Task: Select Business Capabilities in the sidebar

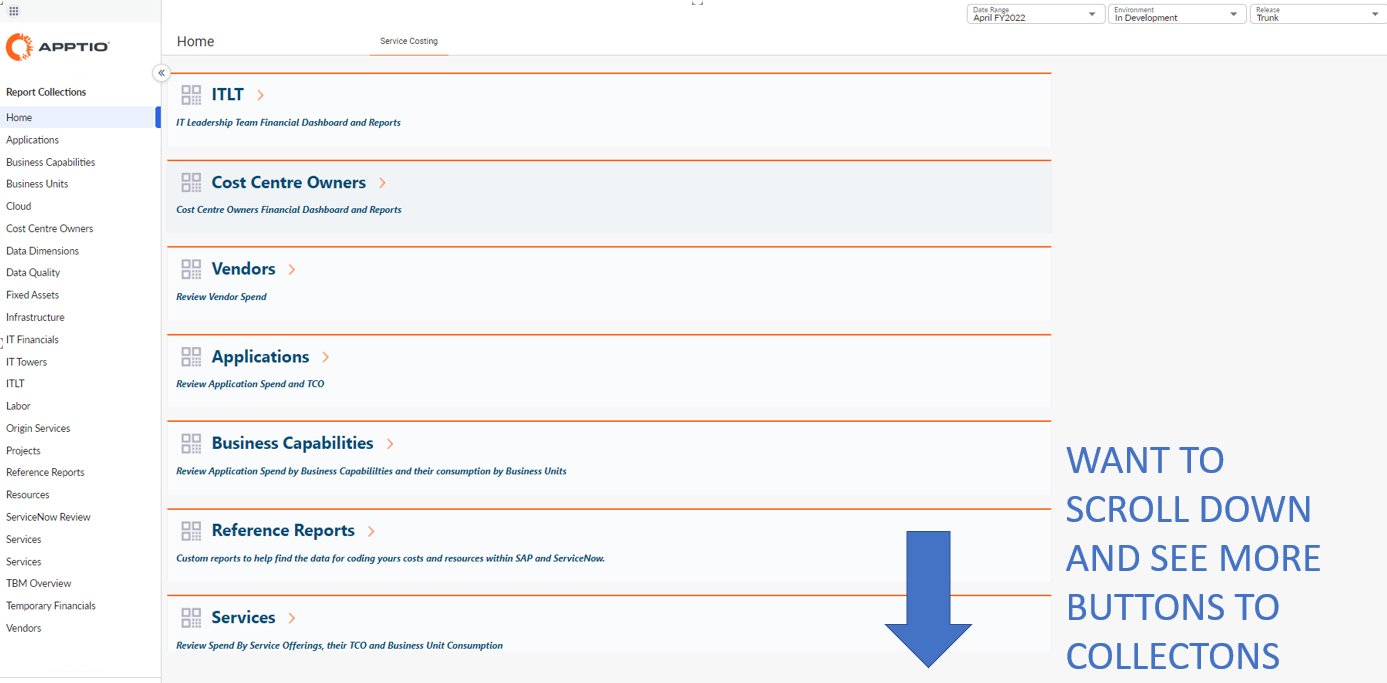Action: pyautogui.click(x=50, y=162)
